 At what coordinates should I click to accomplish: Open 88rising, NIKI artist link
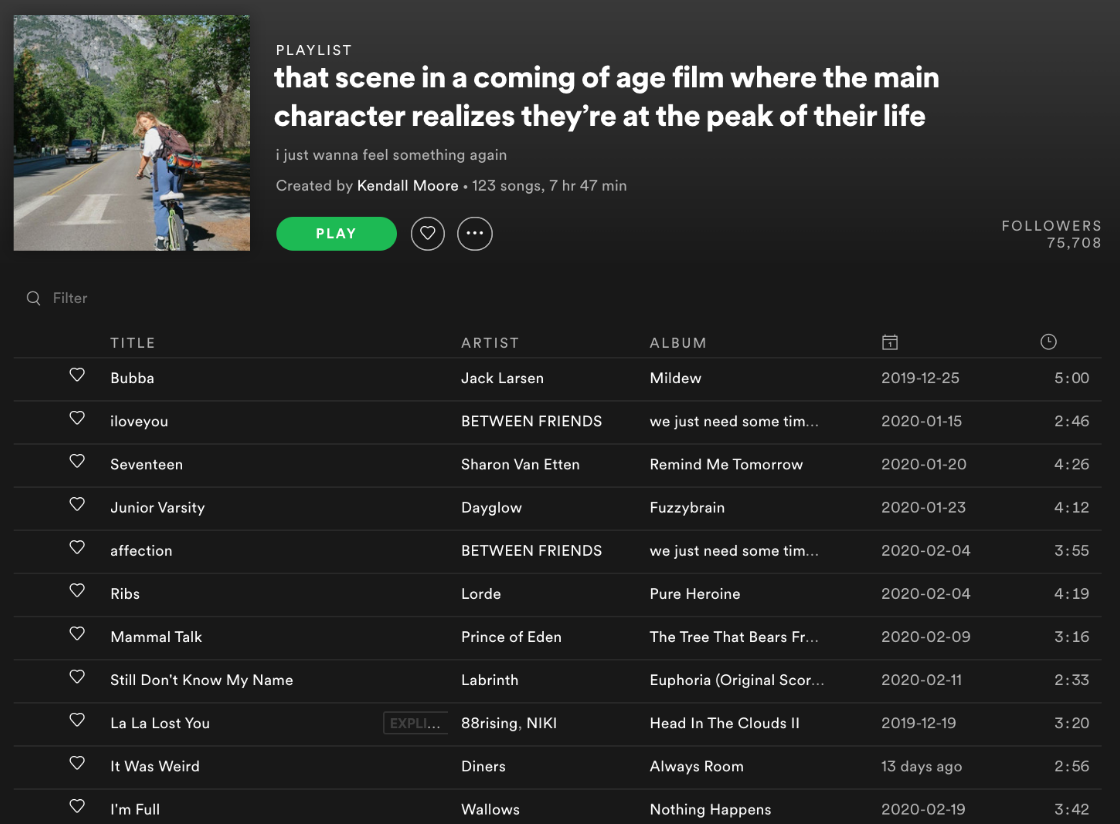tap(509, 723)
